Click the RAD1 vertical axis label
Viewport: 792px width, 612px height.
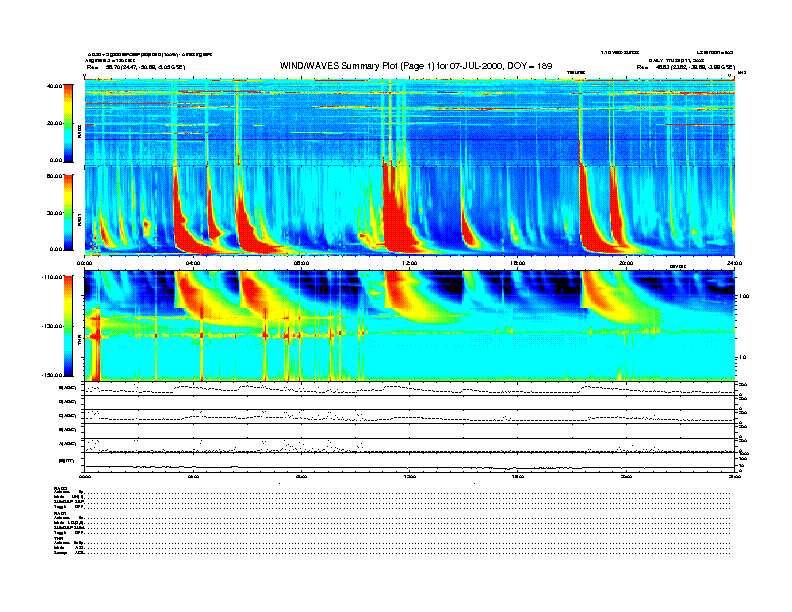pyautogui.click(x=79, y=220)
